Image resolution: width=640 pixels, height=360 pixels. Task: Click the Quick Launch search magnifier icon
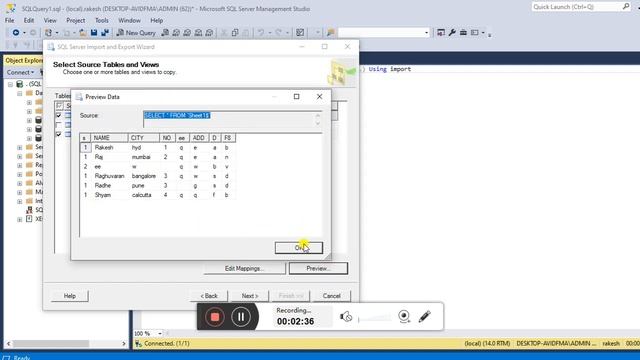click(626, 7)
